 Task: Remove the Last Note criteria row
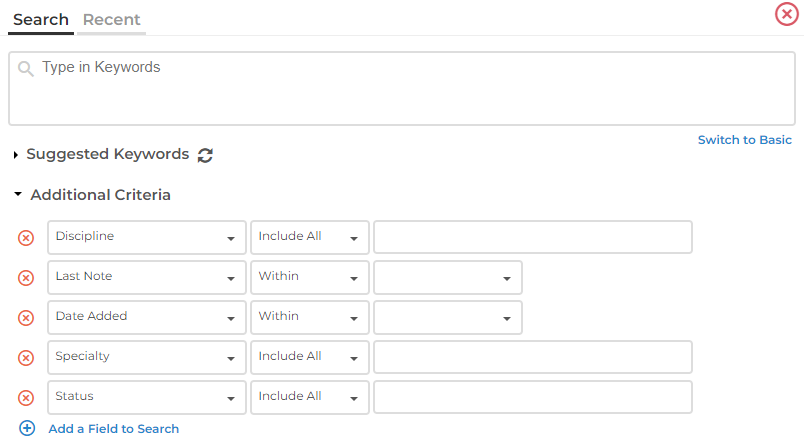pyautogui.click(x=27, y=278)
